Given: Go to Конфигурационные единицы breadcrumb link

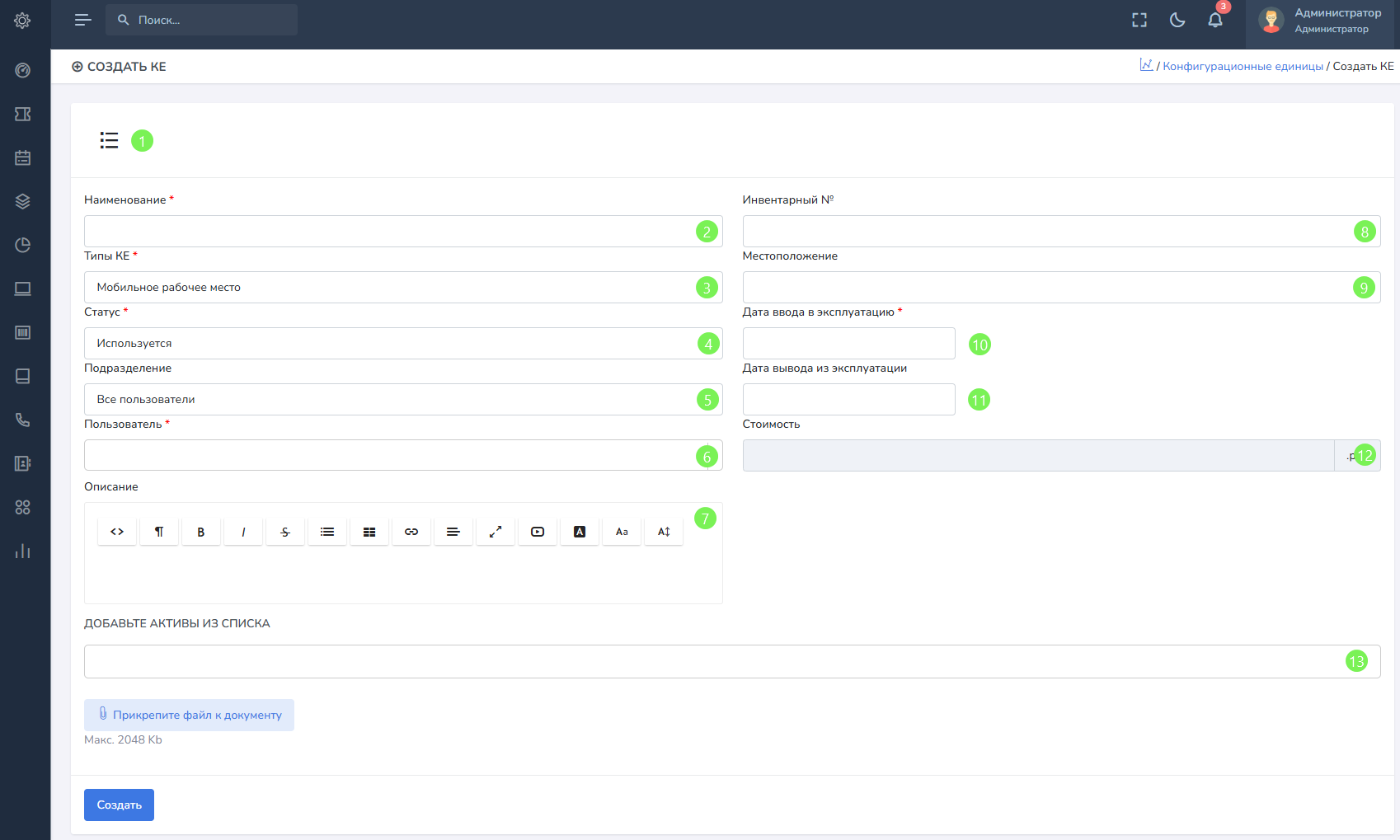Looking at the screenshot, I should 1242,67.
